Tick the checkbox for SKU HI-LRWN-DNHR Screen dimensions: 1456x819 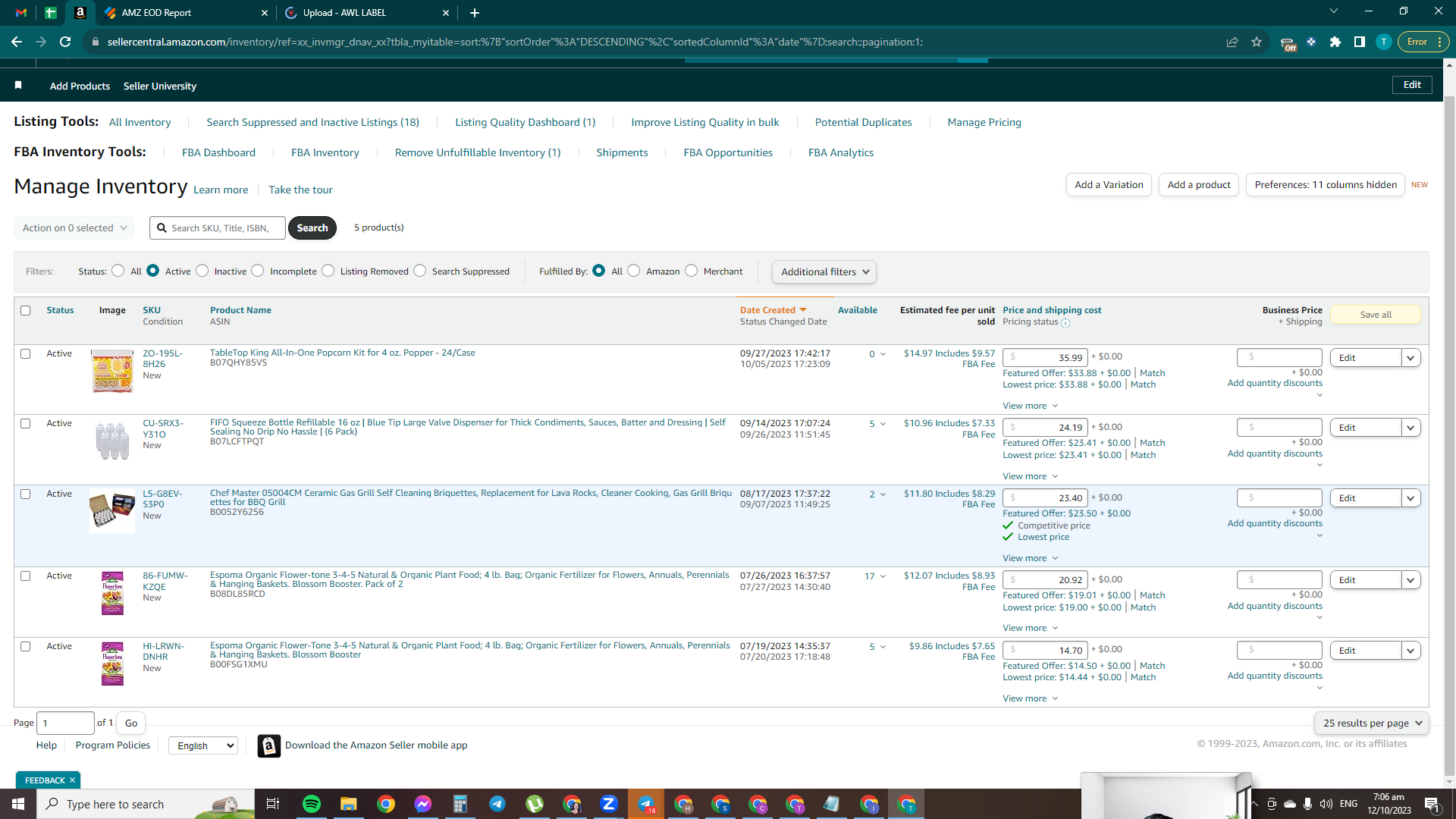point(26,646)
